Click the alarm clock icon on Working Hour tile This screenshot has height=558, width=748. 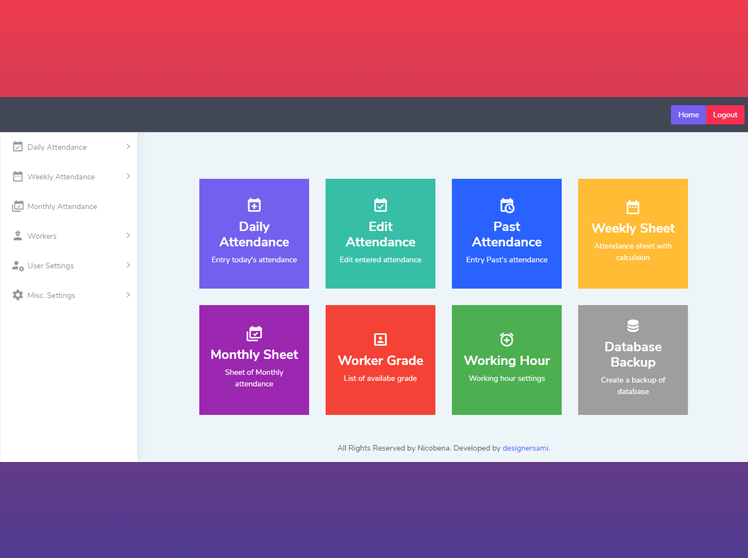pos(507,340)
